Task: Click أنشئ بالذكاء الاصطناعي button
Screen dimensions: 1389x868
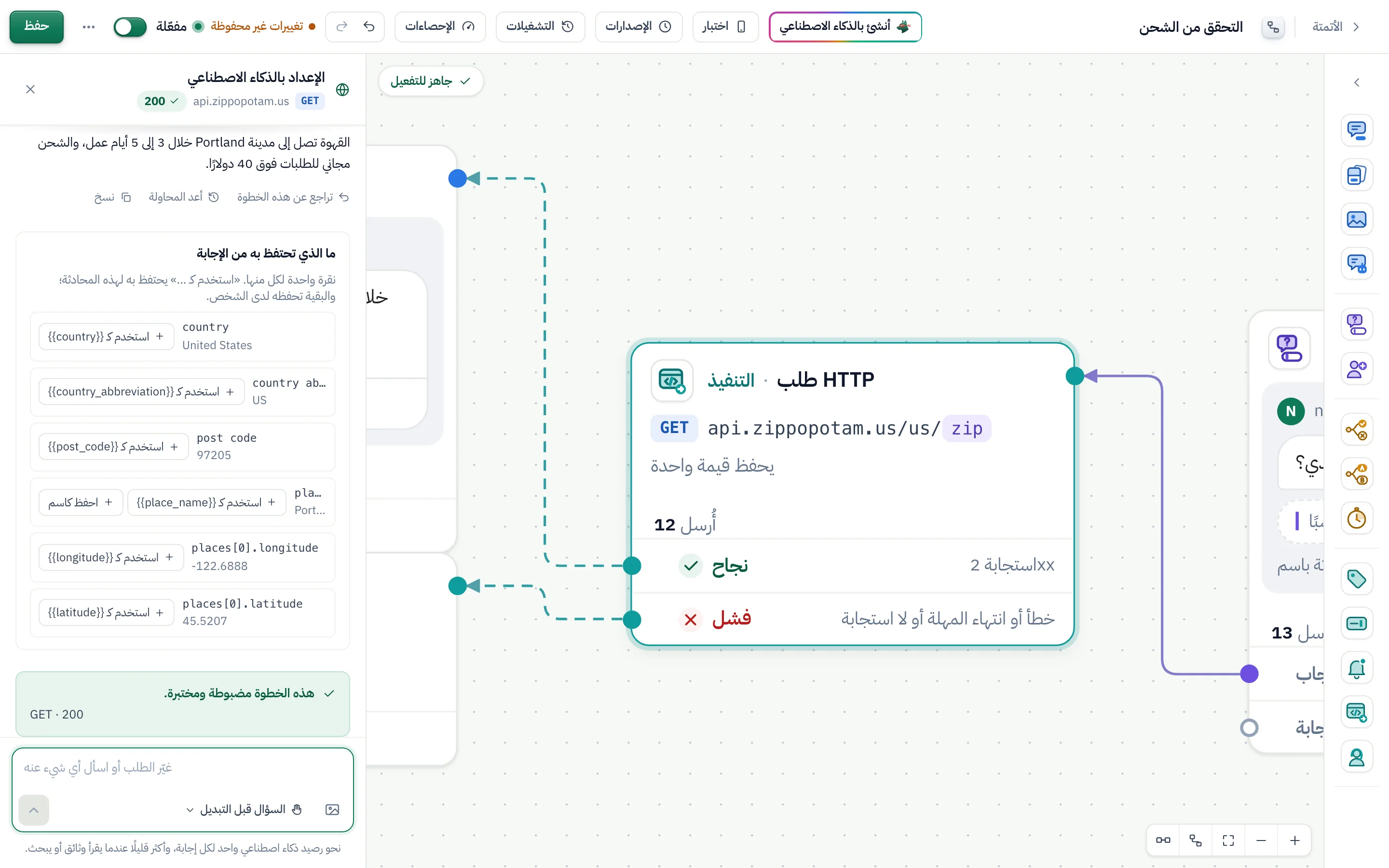Action: pyautogui.click(x=845, y=27)
